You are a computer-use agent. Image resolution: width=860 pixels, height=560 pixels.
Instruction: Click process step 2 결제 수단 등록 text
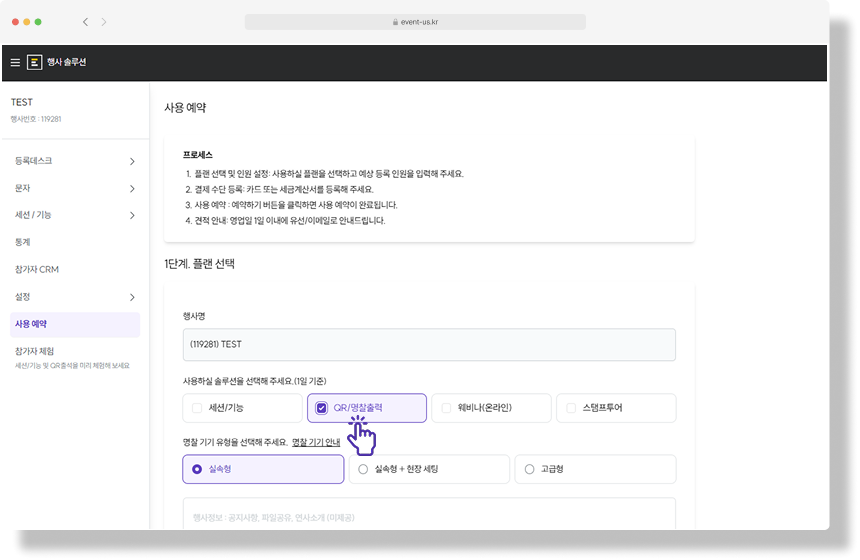click(x=280, y=190)
